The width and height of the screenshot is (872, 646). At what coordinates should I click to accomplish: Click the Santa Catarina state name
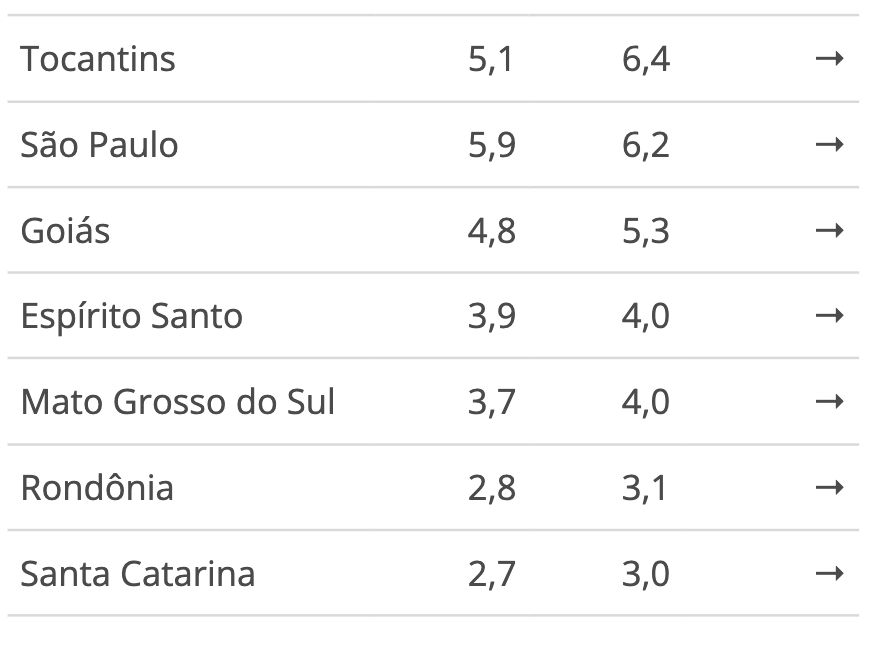138,573
